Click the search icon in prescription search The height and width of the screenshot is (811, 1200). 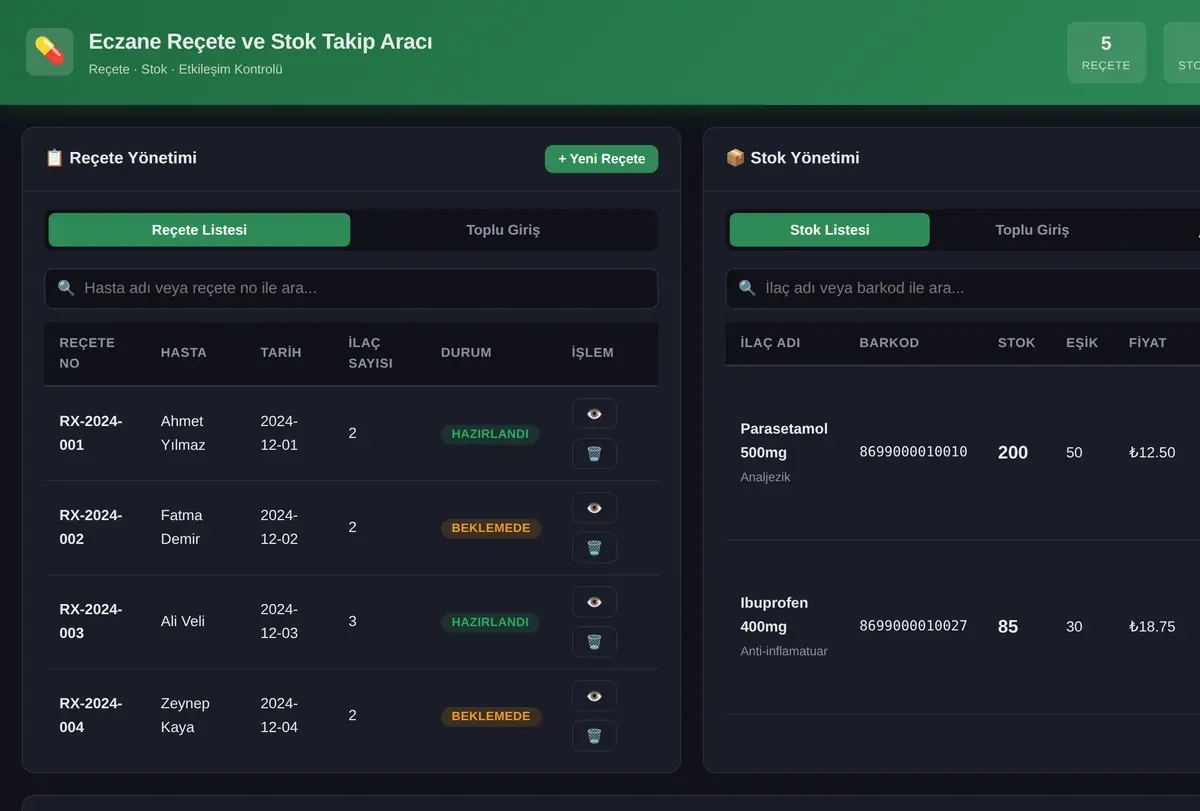(x=66, y=288)
